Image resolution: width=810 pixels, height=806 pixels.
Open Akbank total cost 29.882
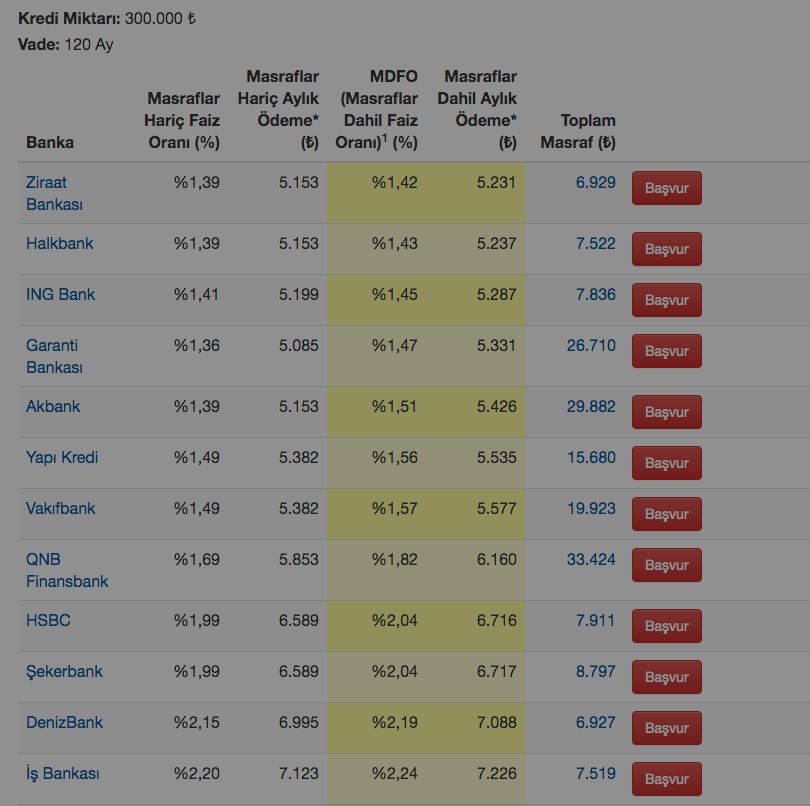point(591,406)
